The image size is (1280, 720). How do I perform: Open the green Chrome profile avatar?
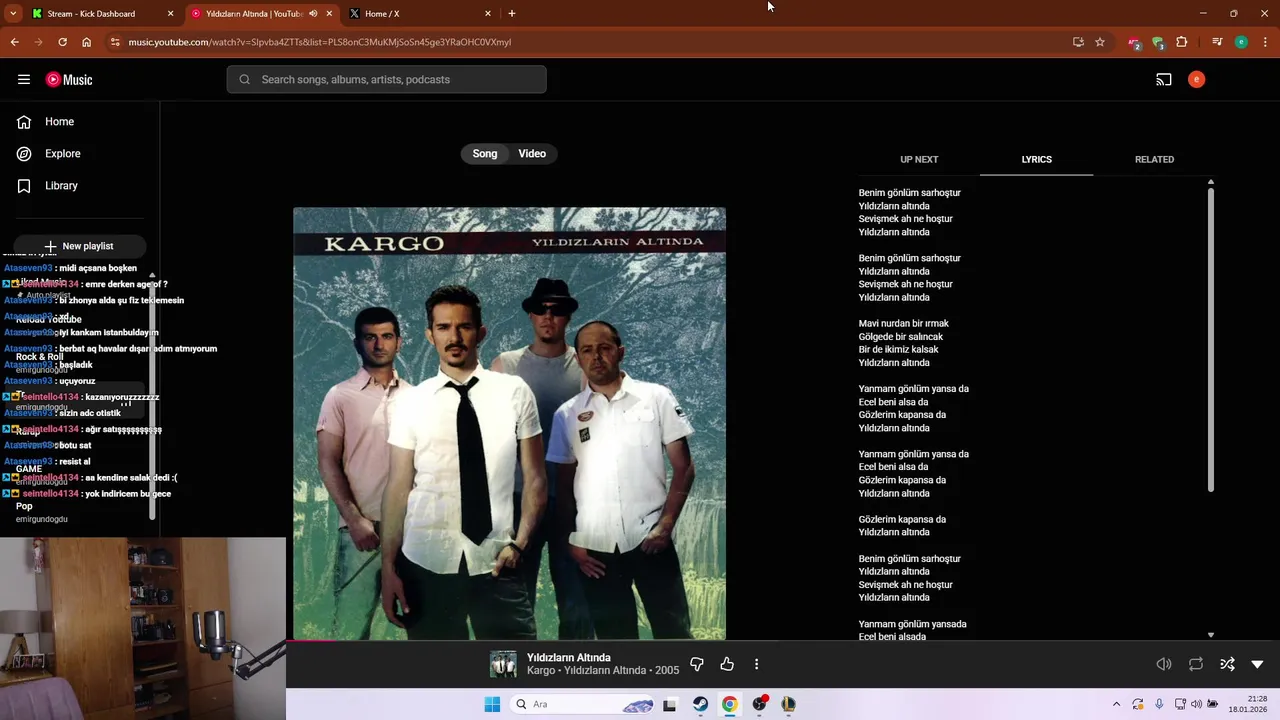1241,42
